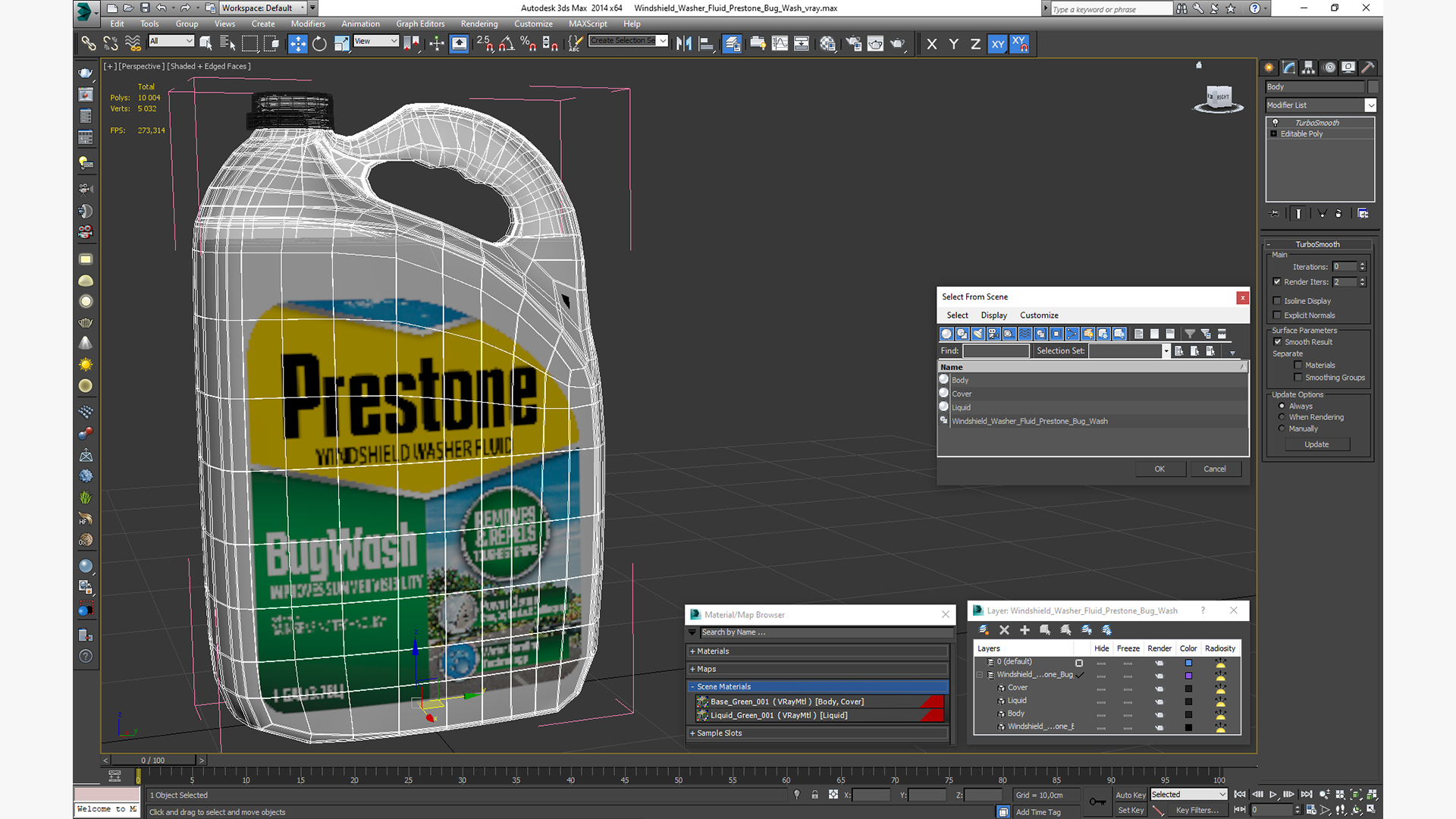Collapse the Windshield layer tree node
This screenshot has width=1456, height=819.
[x=980, y=675]
